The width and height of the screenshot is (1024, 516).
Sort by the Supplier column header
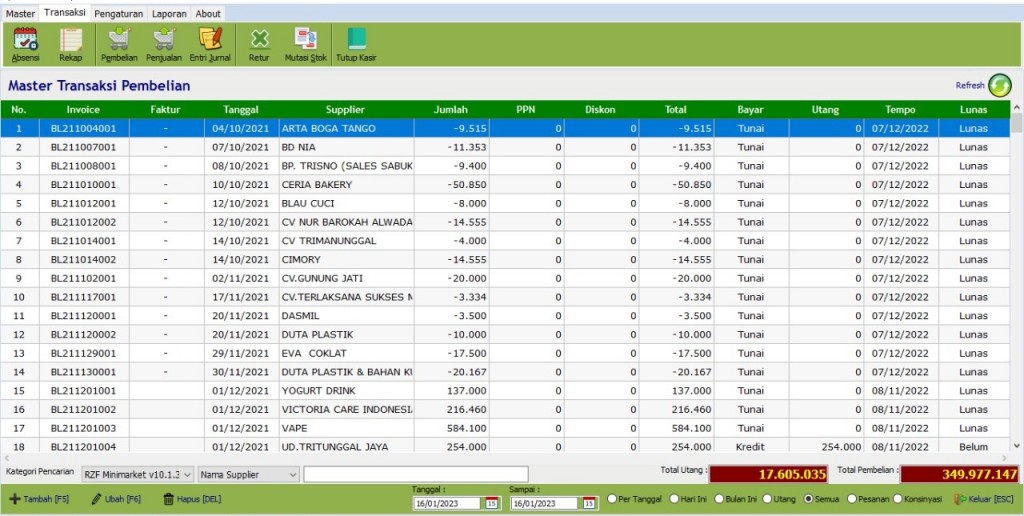[x=345, y=110]
